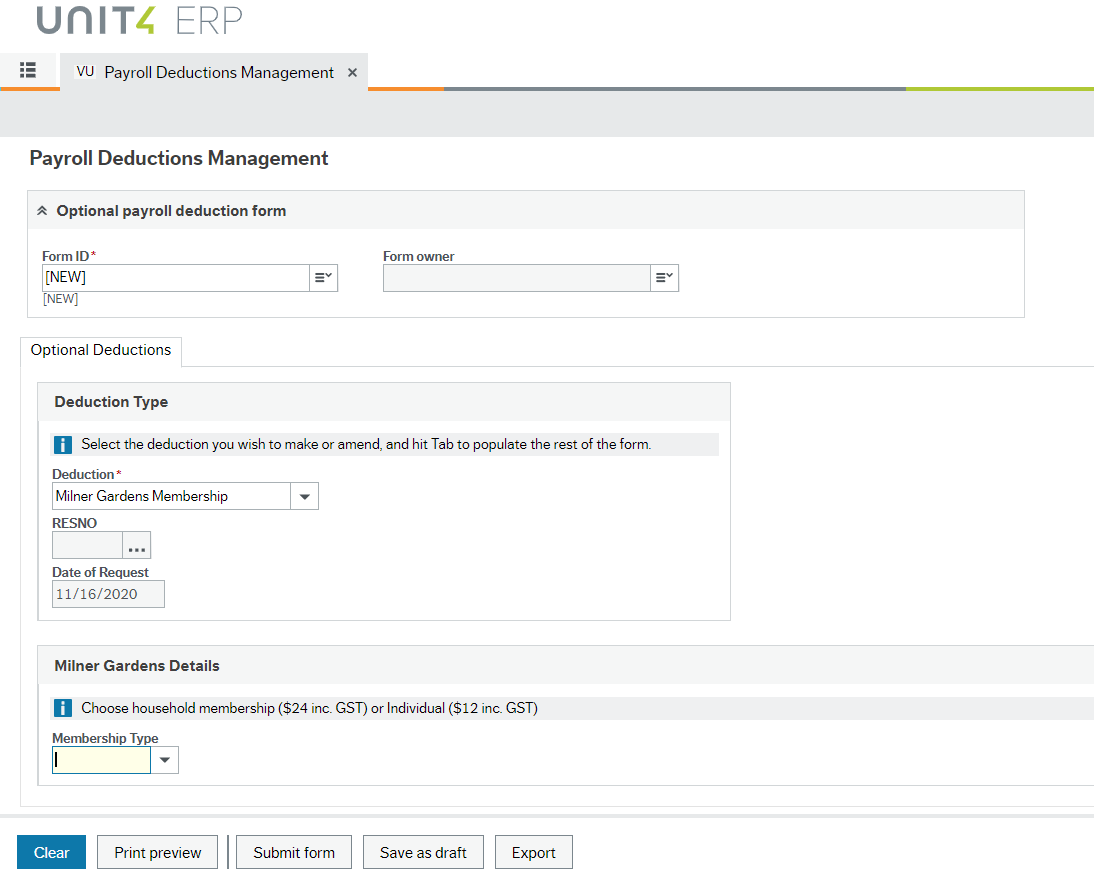Expand the Form owner selection list
Screen dimensions: 1094x872
(665, 277)
